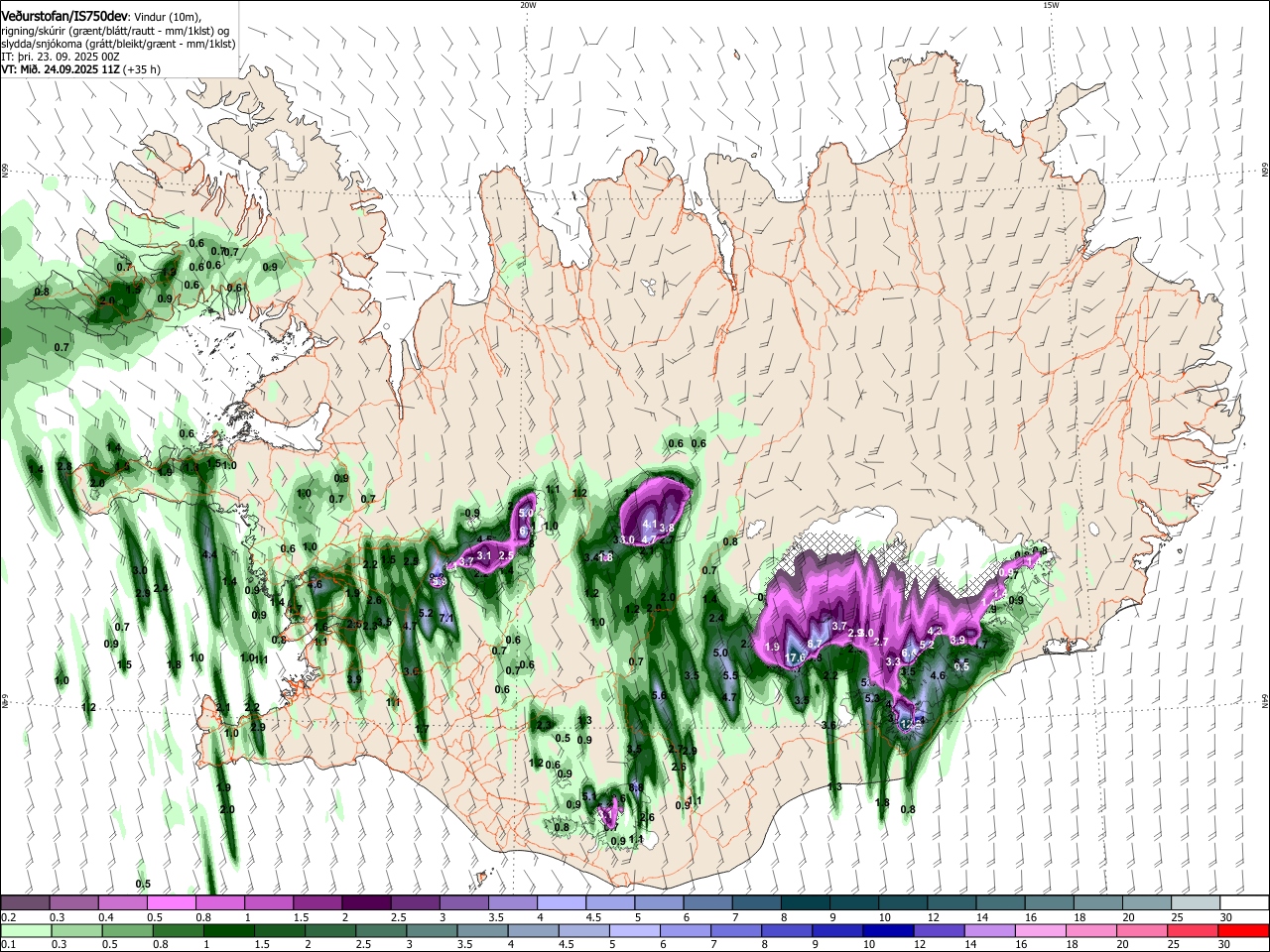This screenshot has width=1270, height=952.
Task: Click the '30' label on the snow scale
Action: coord(1225,917)
